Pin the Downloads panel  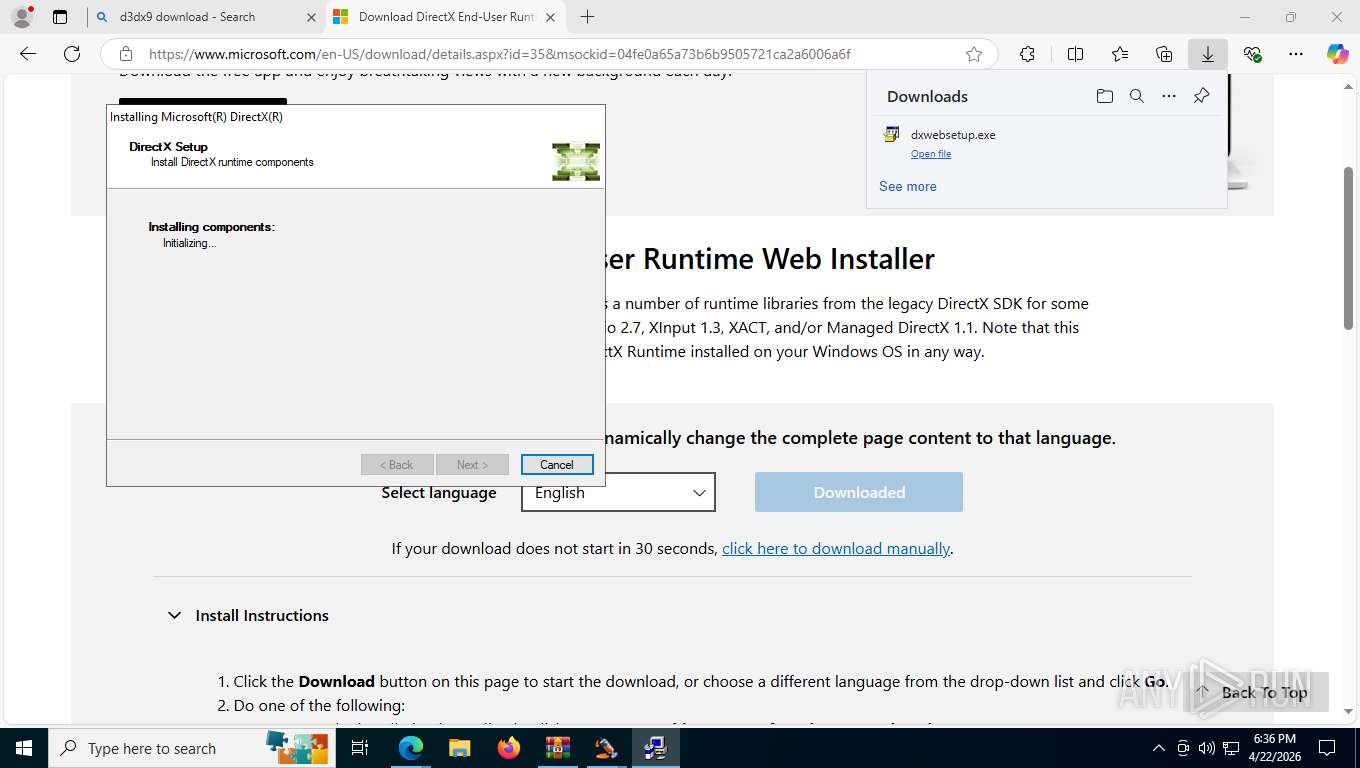click(x=1202, y=96)
